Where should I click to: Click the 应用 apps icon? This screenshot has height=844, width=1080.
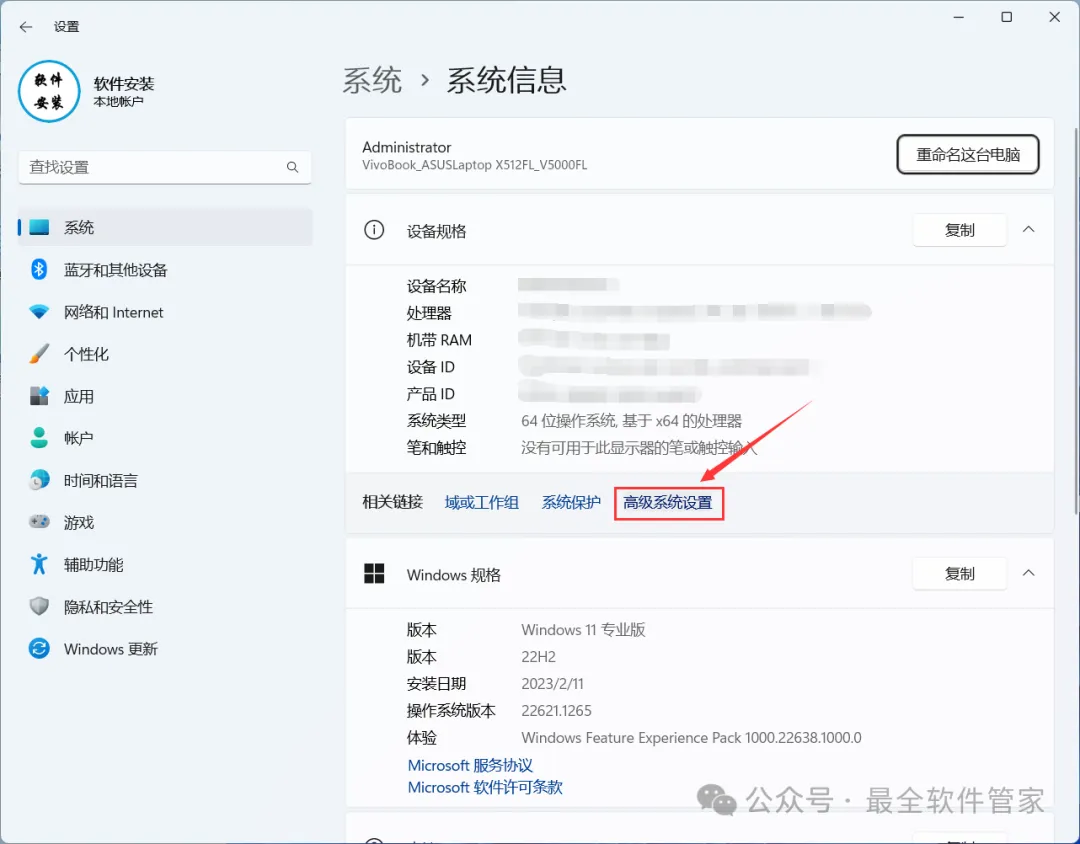(x=39, y=396)
